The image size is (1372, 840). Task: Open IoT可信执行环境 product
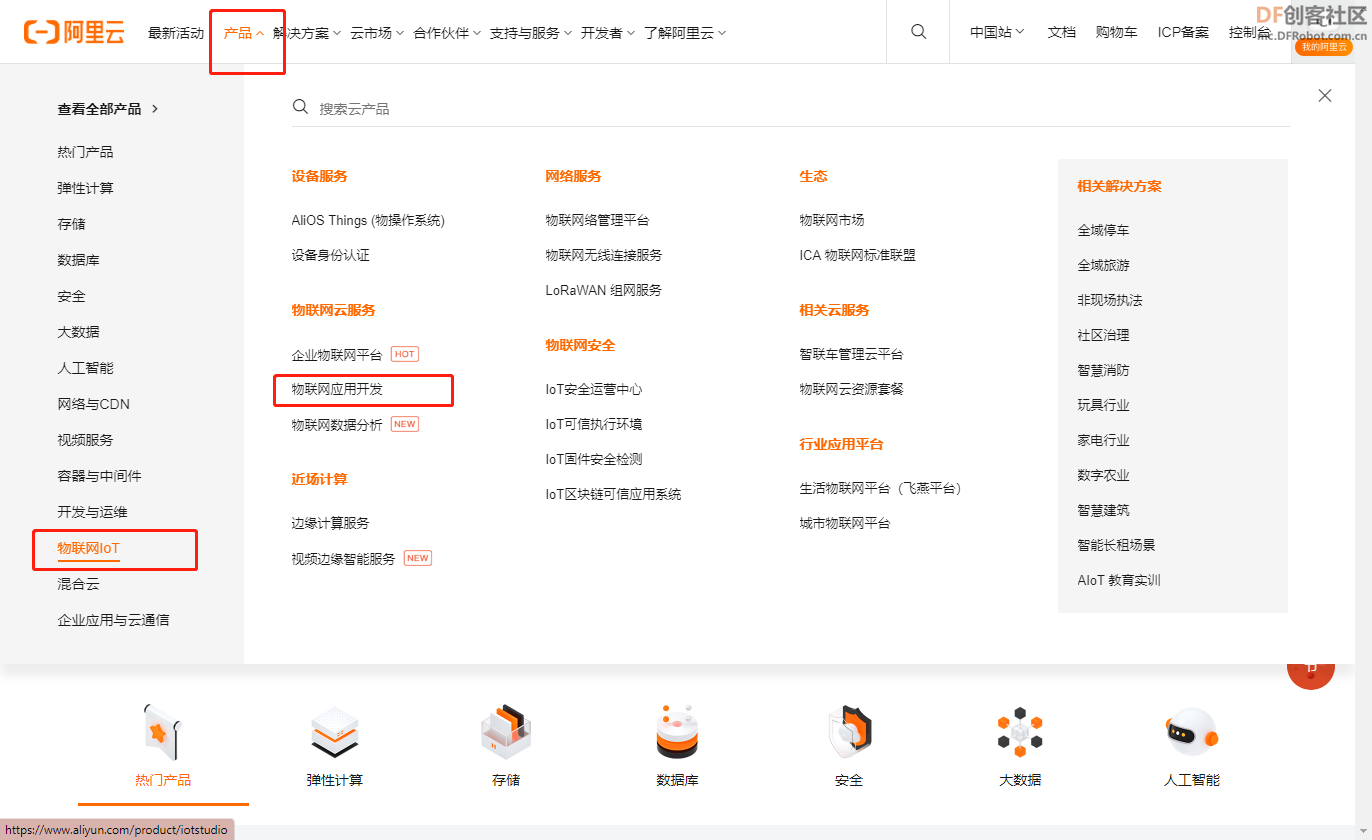coord(593,424)
